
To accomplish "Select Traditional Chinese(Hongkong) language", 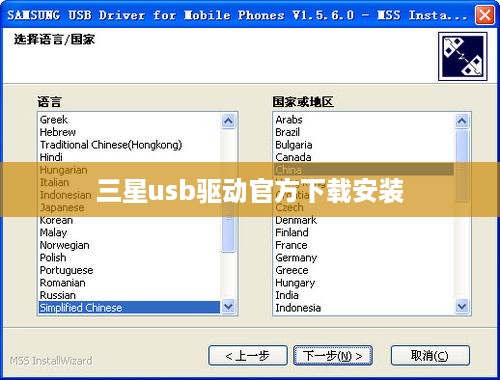I will click(x=129, y=145).
